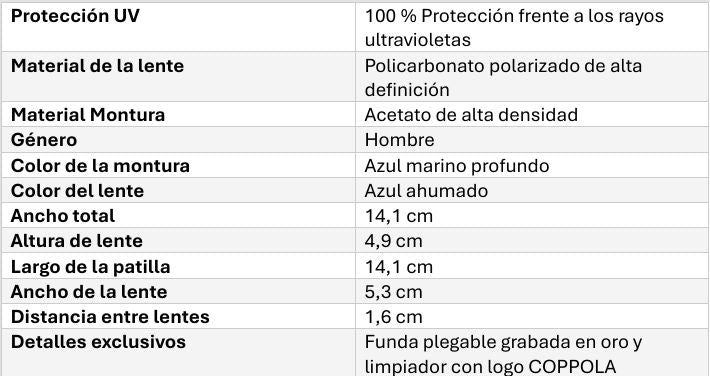This screenshot has width=710, height=376.
Task: Click the "Material Montura" label
Action: pyautogui.click(x=88, y=115)
